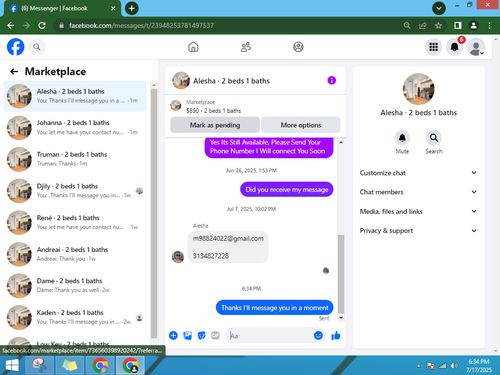Open share this page icon in address bar
The height and width of the screenshot is (375, 500).
tap(423, 25)
